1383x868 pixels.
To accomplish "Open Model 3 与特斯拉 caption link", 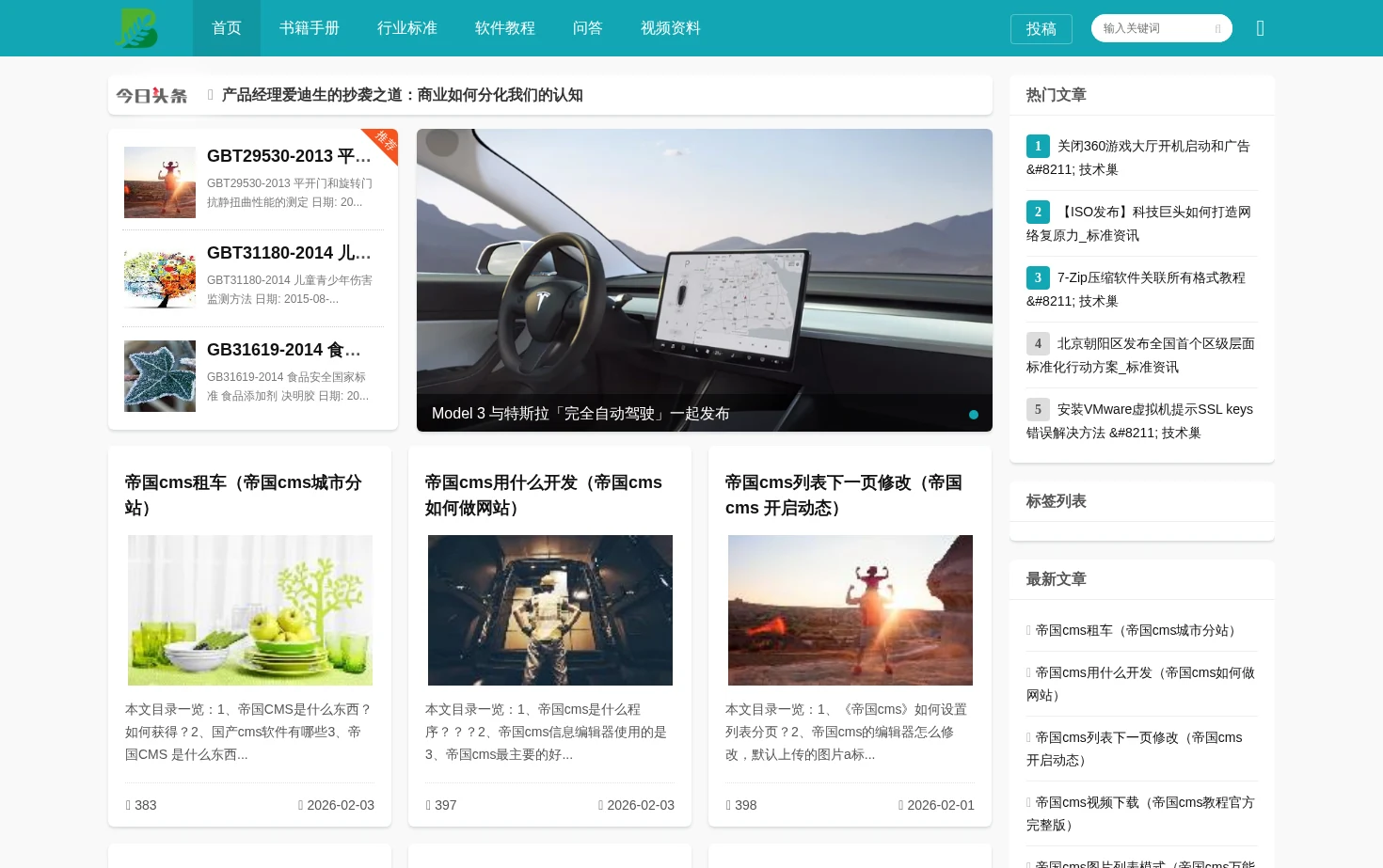I will point(580,414).
